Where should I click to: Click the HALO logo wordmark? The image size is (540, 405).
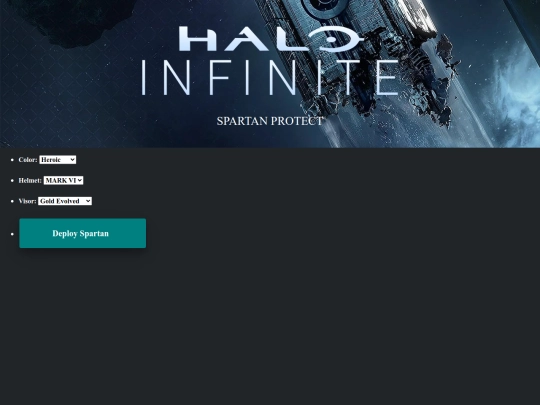[271, 39]
